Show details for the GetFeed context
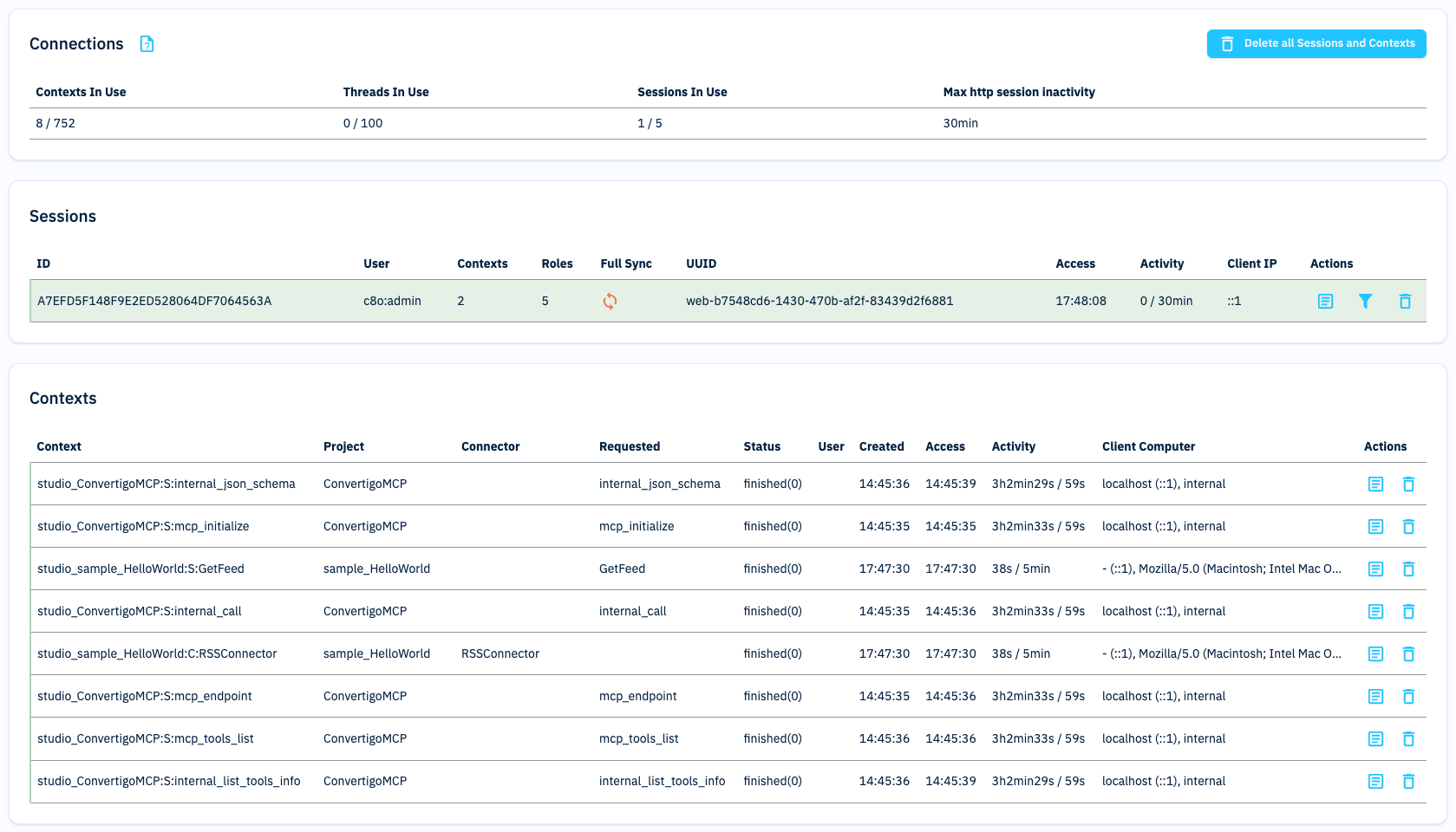The height and width of the screenshot is (832, 1456). (x=1375, y=569)
